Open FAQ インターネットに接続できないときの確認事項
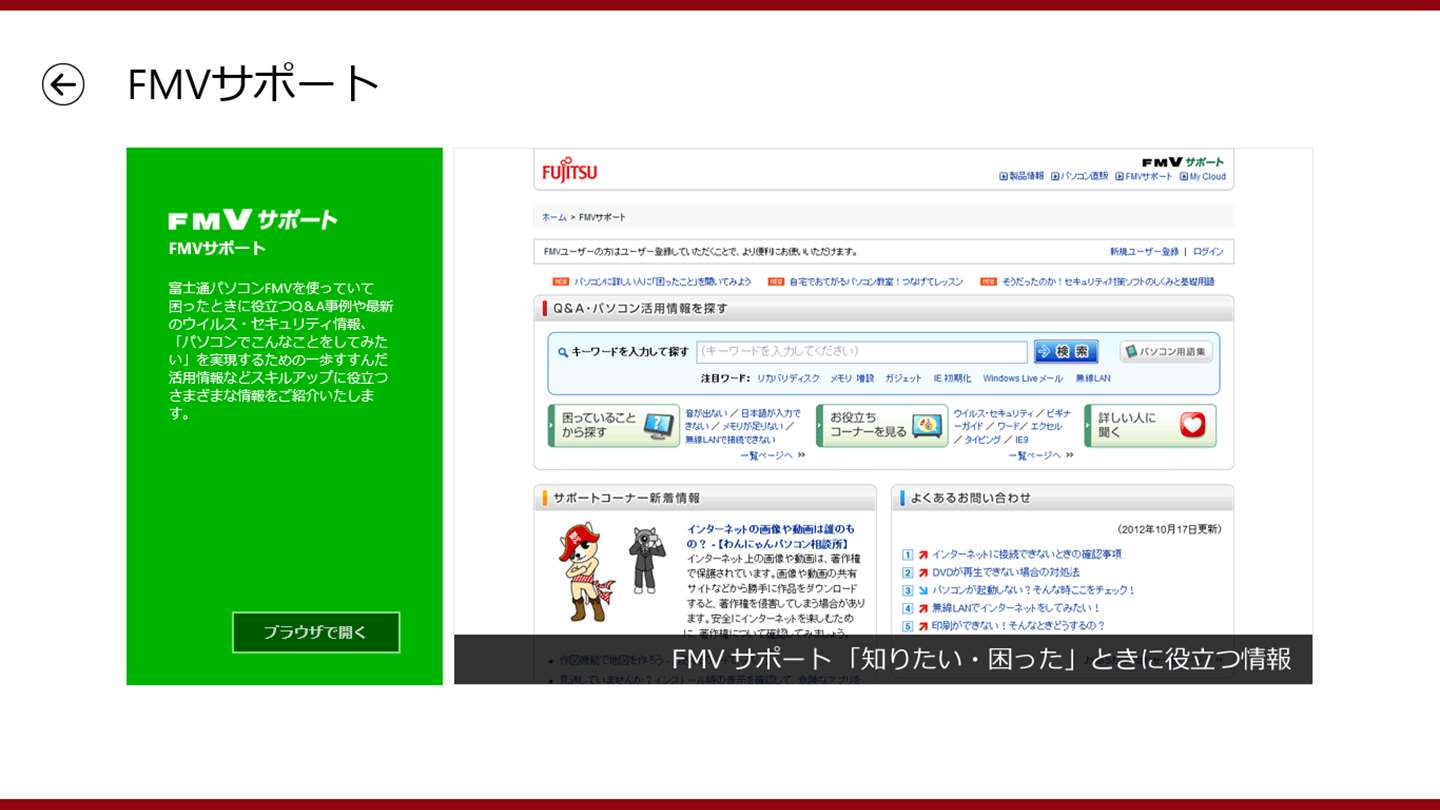 coord(1026,554)
